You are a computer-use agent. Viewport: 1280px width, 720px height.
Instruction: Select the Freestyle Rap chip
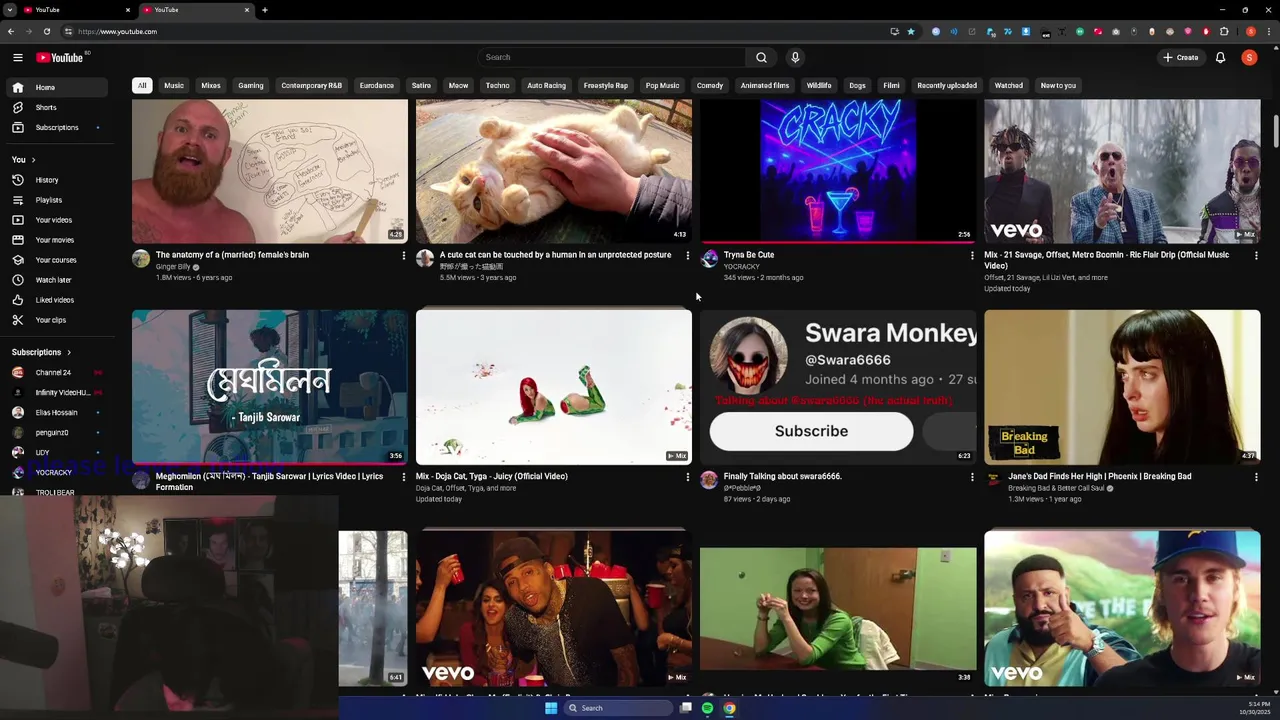coord(606,85)
